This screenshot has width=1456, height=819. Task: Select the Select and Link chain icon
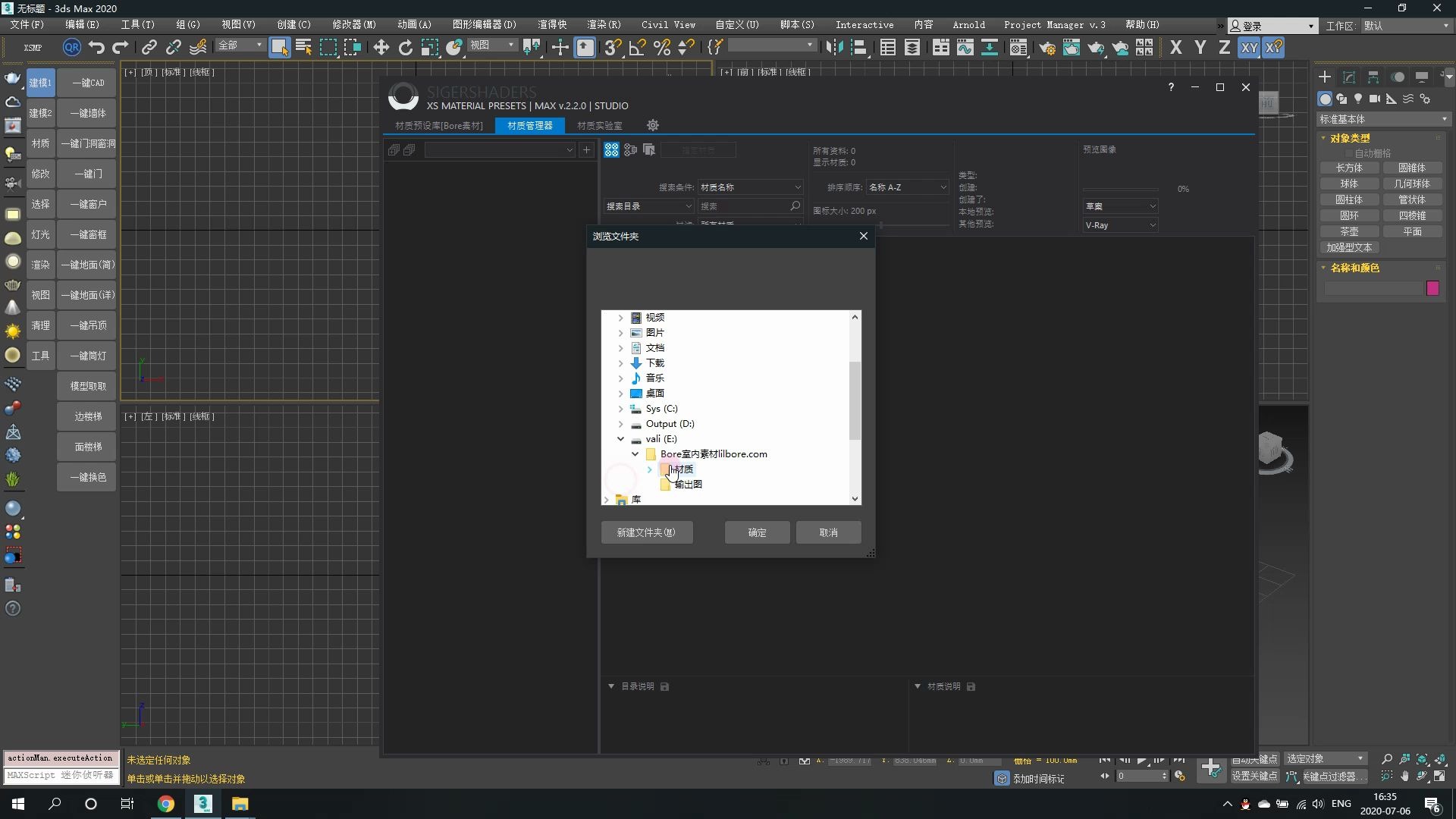pos(149,48)
